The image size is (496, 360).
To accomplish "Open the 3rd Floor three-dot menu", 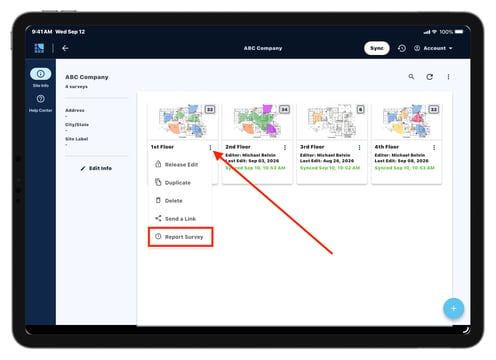I will coord(359,147).
